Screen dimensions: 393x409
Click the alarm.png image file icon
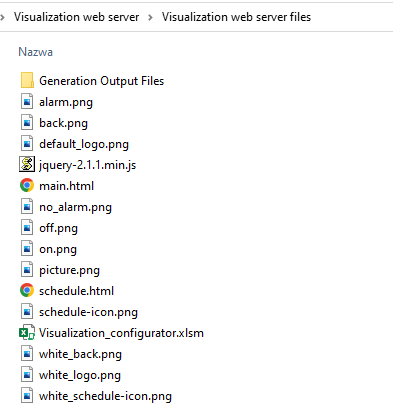pos(27,102)
